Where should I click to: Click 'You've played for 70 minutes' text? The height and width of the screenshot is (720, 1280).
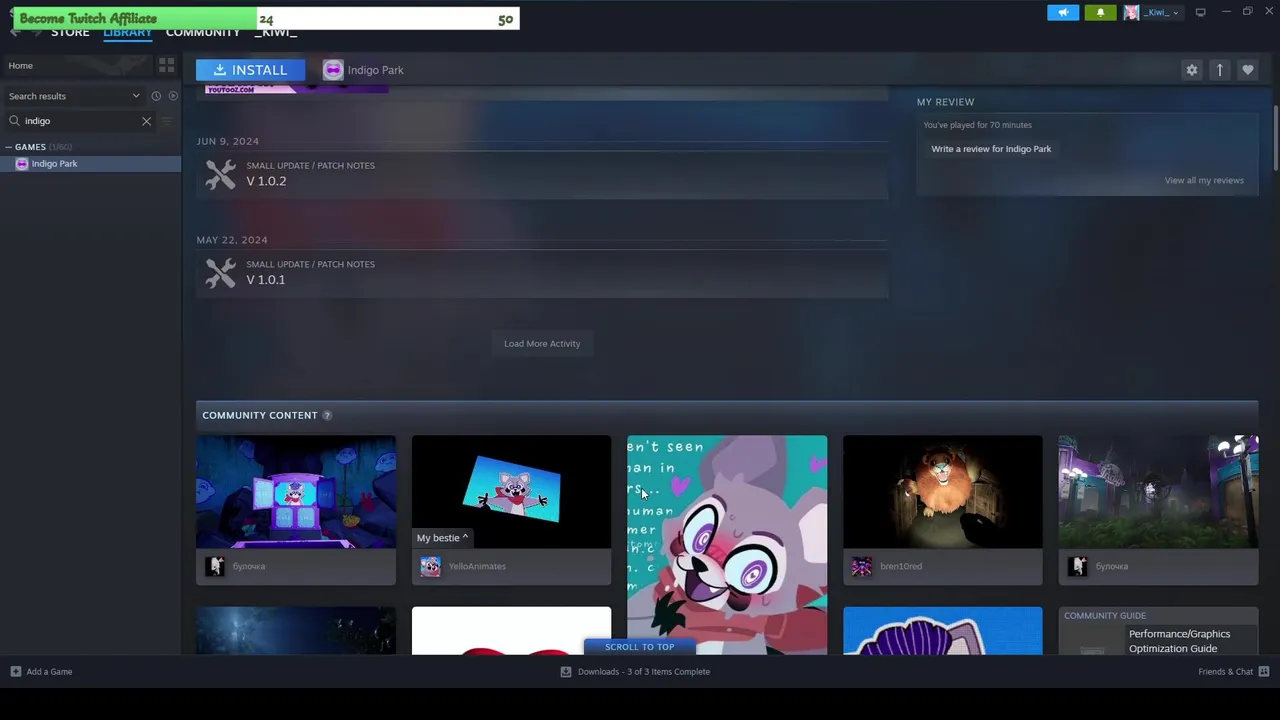977,125
